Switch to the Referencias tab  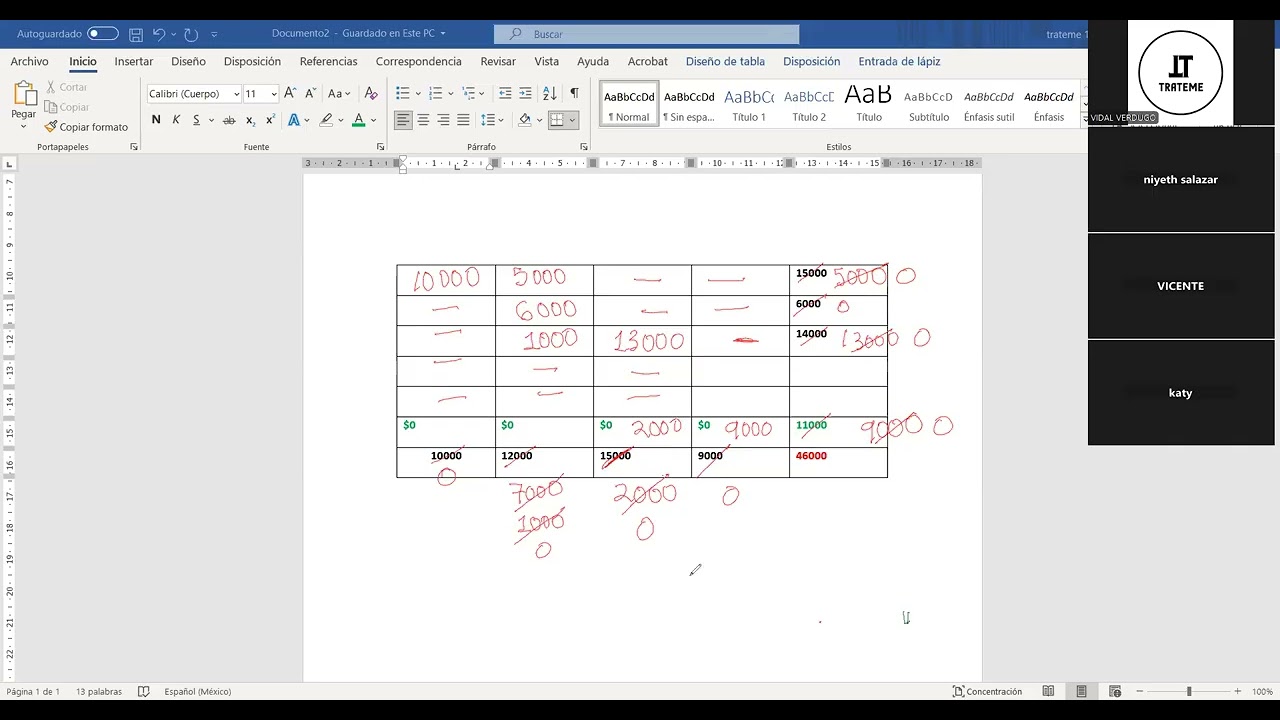pos(328,61)
